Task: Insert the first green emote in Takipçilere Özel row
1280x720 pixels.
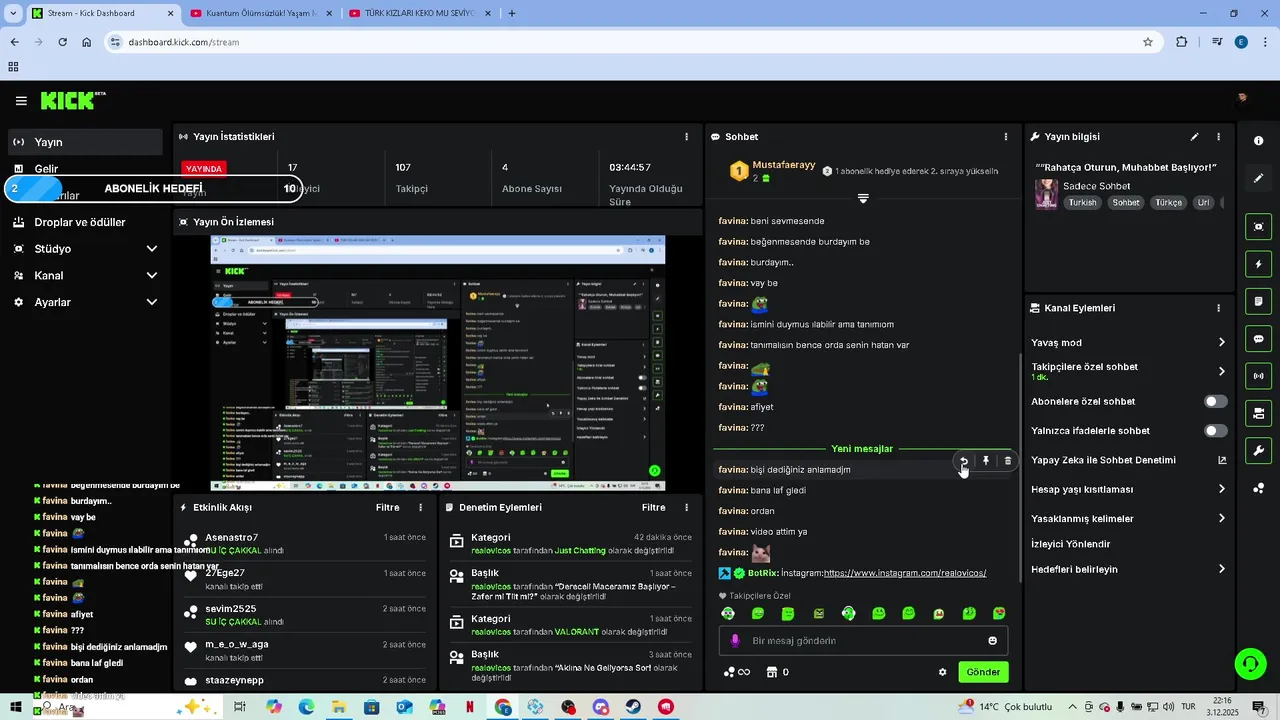Action: [728, 613]
